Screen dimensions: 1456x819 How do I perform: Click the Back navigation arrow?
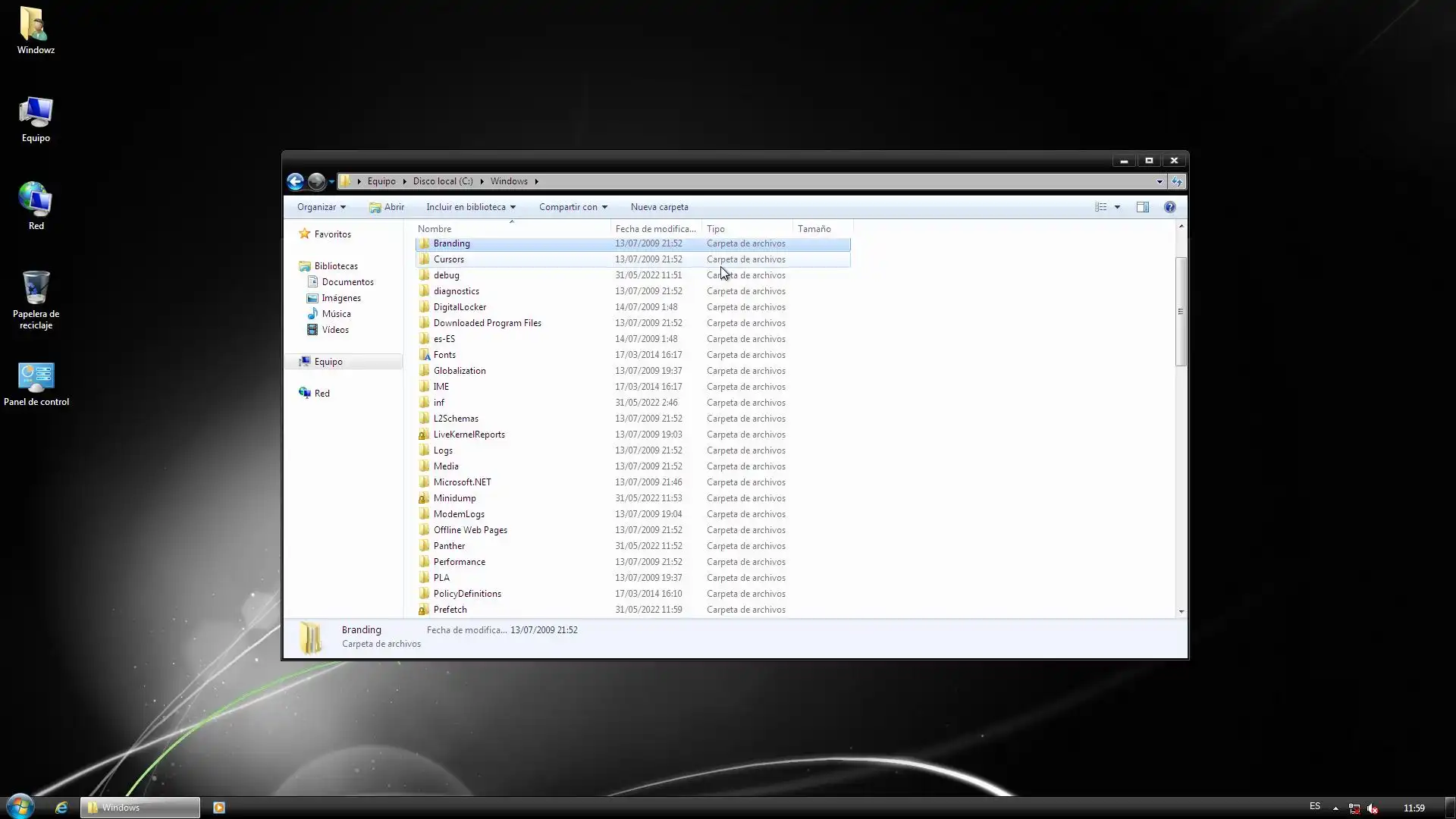pyautogui.click(x=295, y=181)
